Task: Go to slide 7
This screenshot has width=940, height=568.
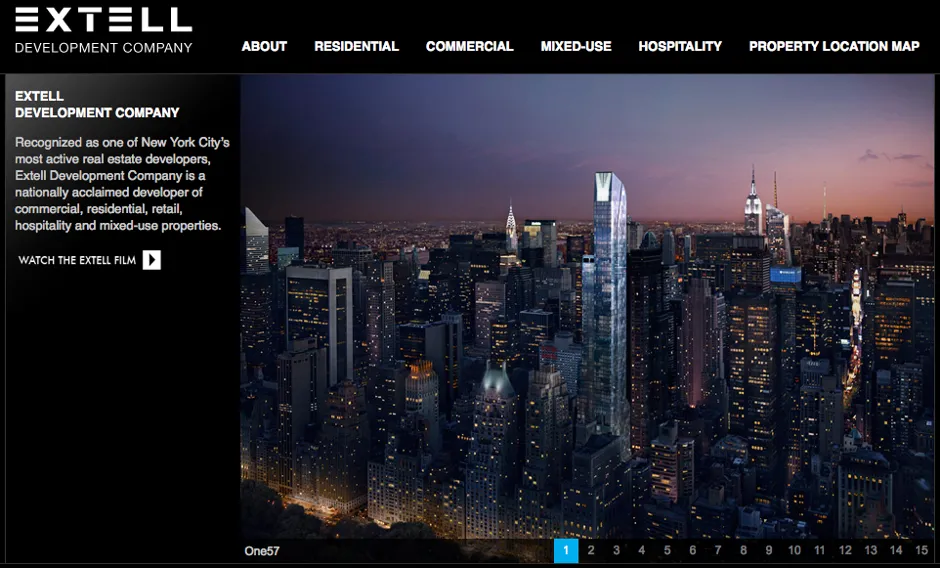Action: (x=718, y=551)
